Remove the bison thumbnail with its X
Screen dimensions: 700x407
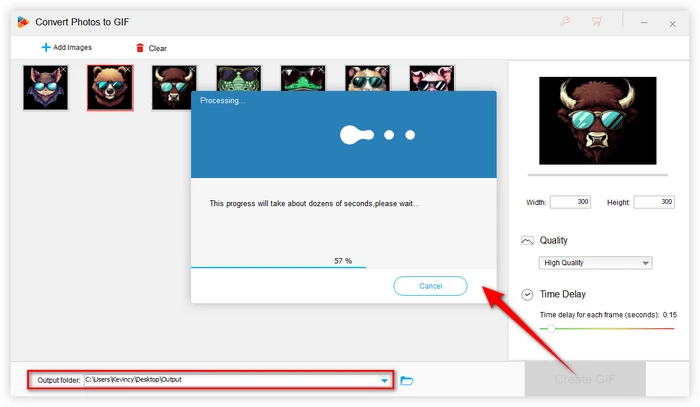click(192, 70)
